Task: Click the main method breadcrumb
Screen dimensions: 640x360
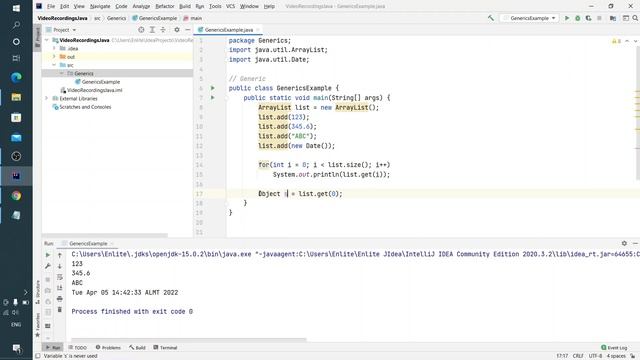Action: 193,18
